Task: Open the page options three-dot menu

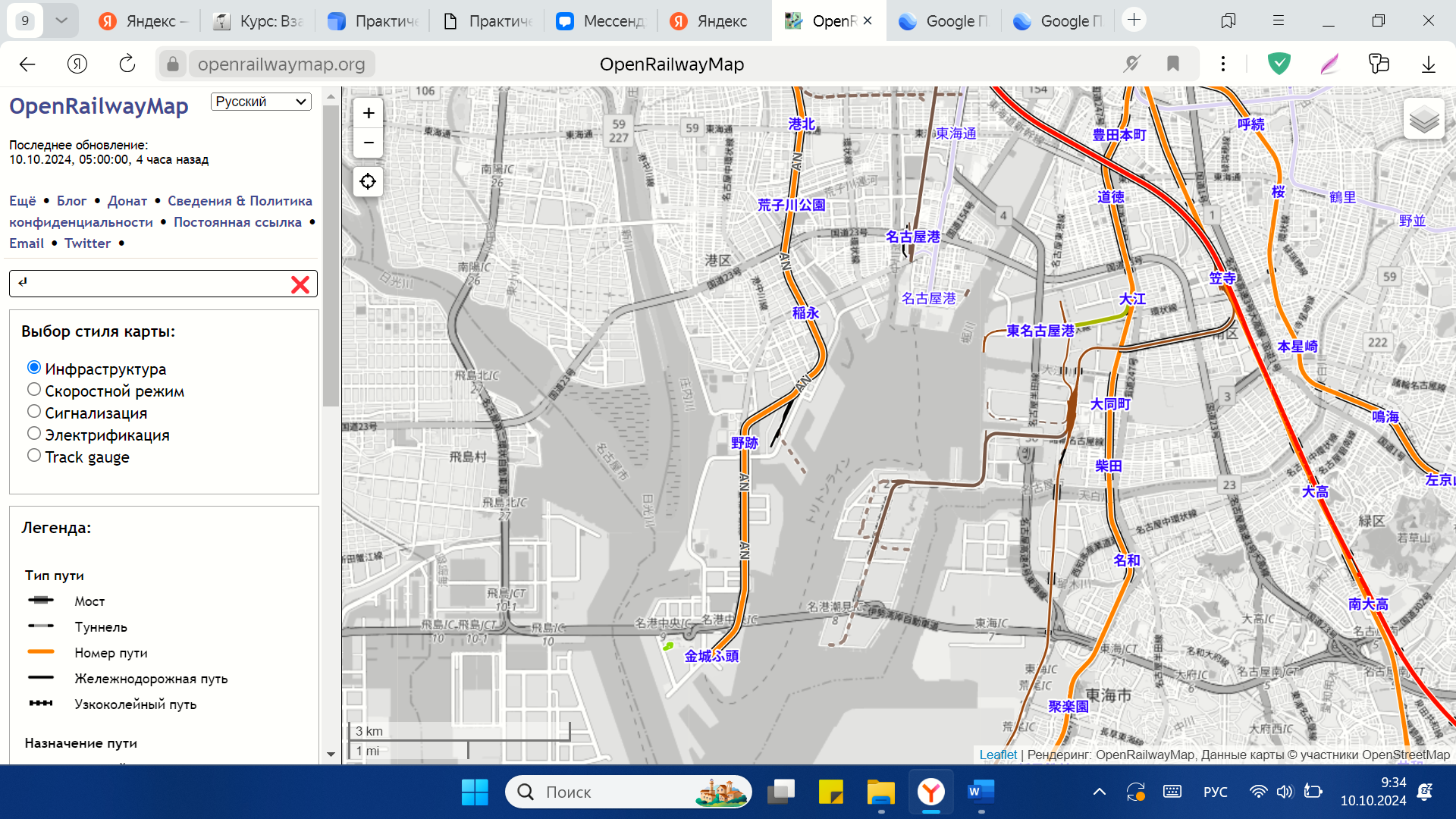Action: [1223, 64]
